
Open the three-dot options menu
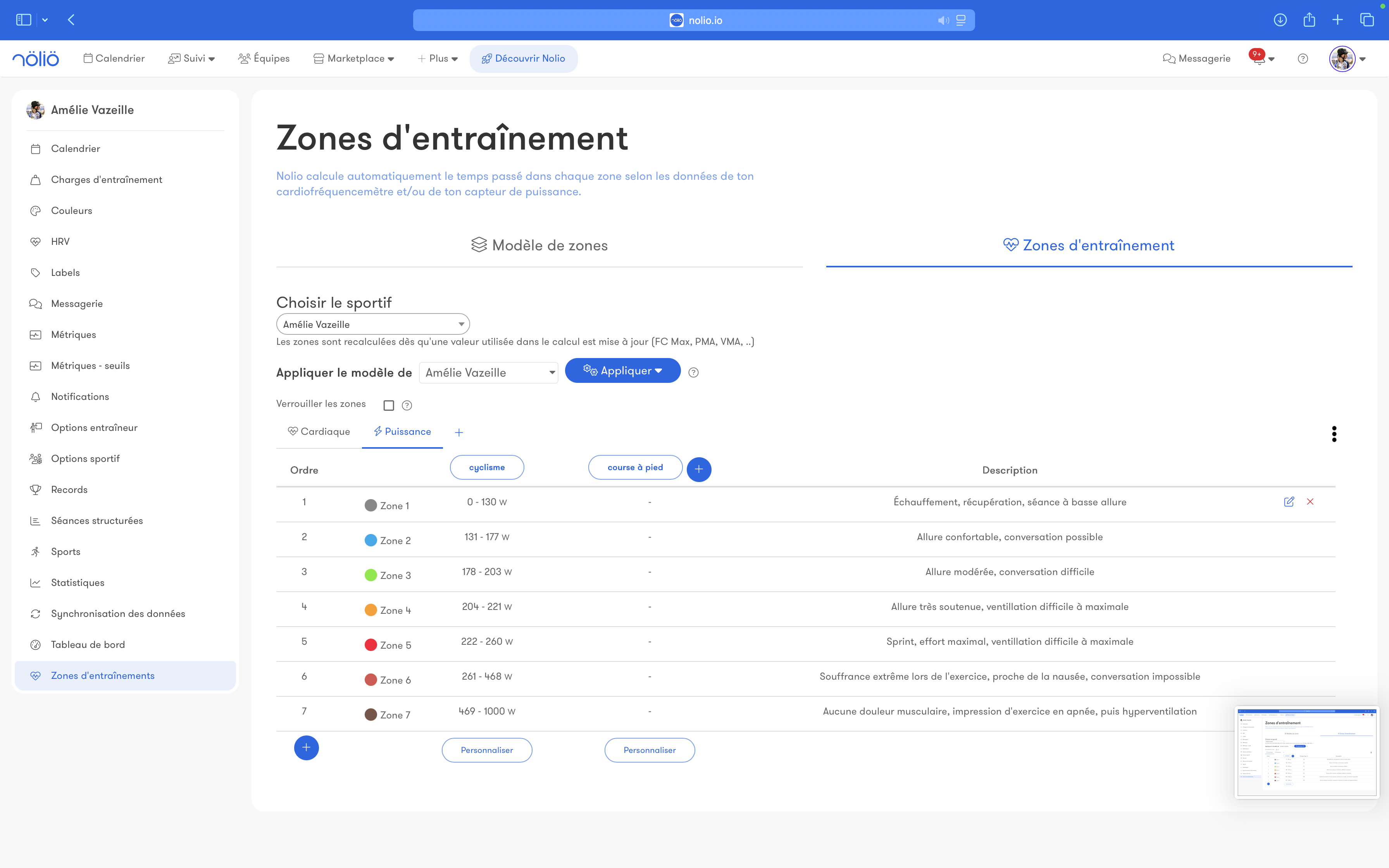(x=1334, y=434)
